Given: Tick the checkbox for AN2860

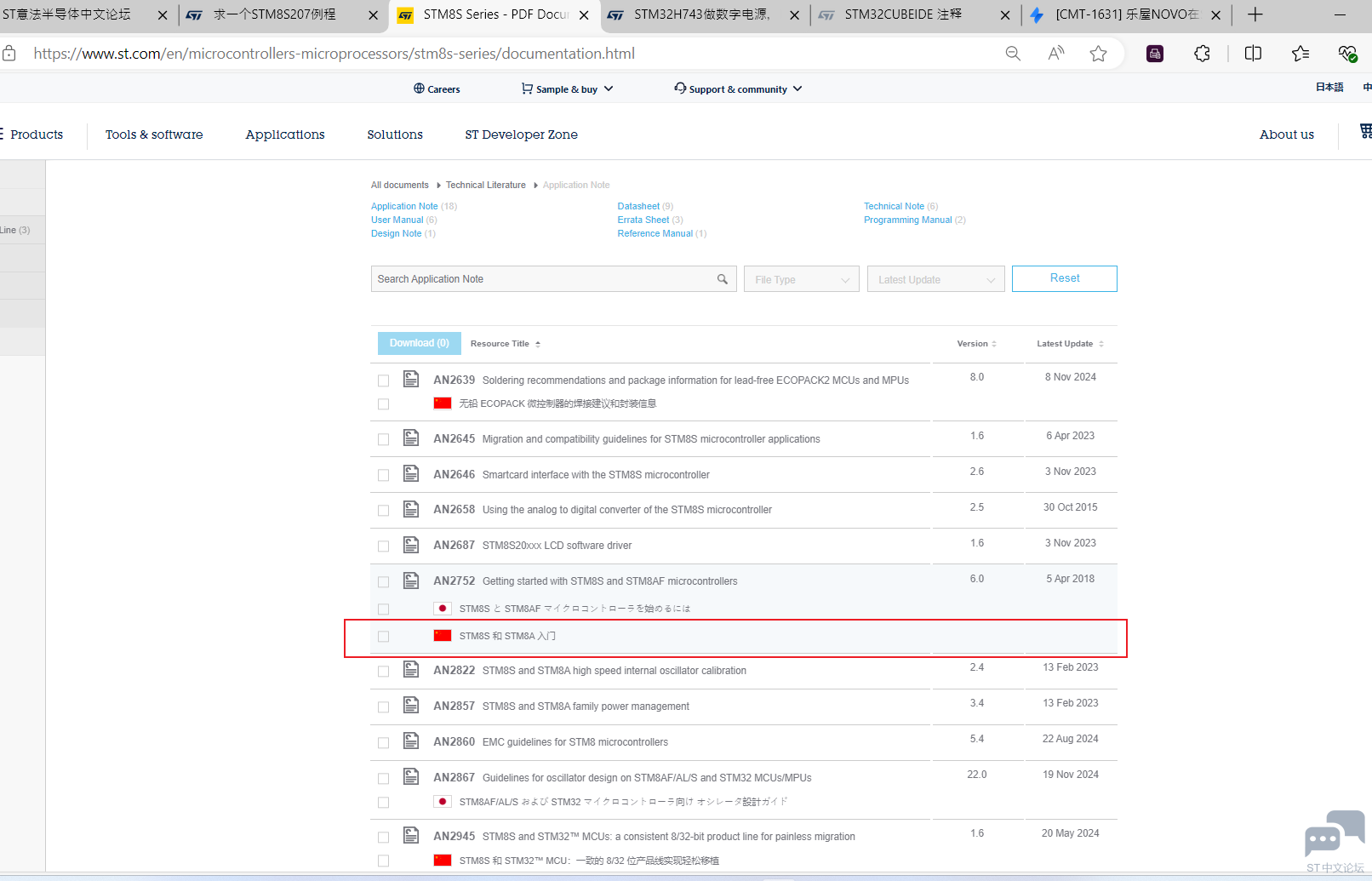Looking at the screenshot, I should tap(384, 743).
